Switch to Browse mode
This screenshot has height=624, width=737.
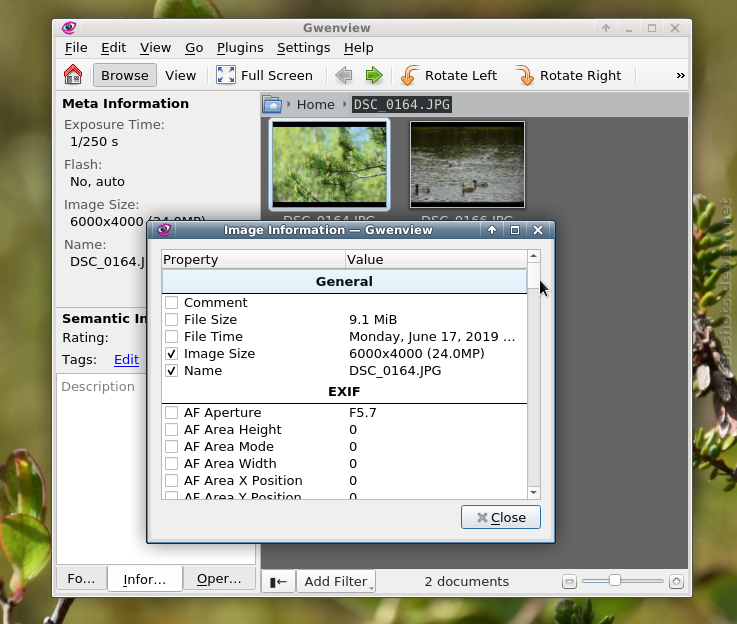pyautogui.click(x=125, y=75)
